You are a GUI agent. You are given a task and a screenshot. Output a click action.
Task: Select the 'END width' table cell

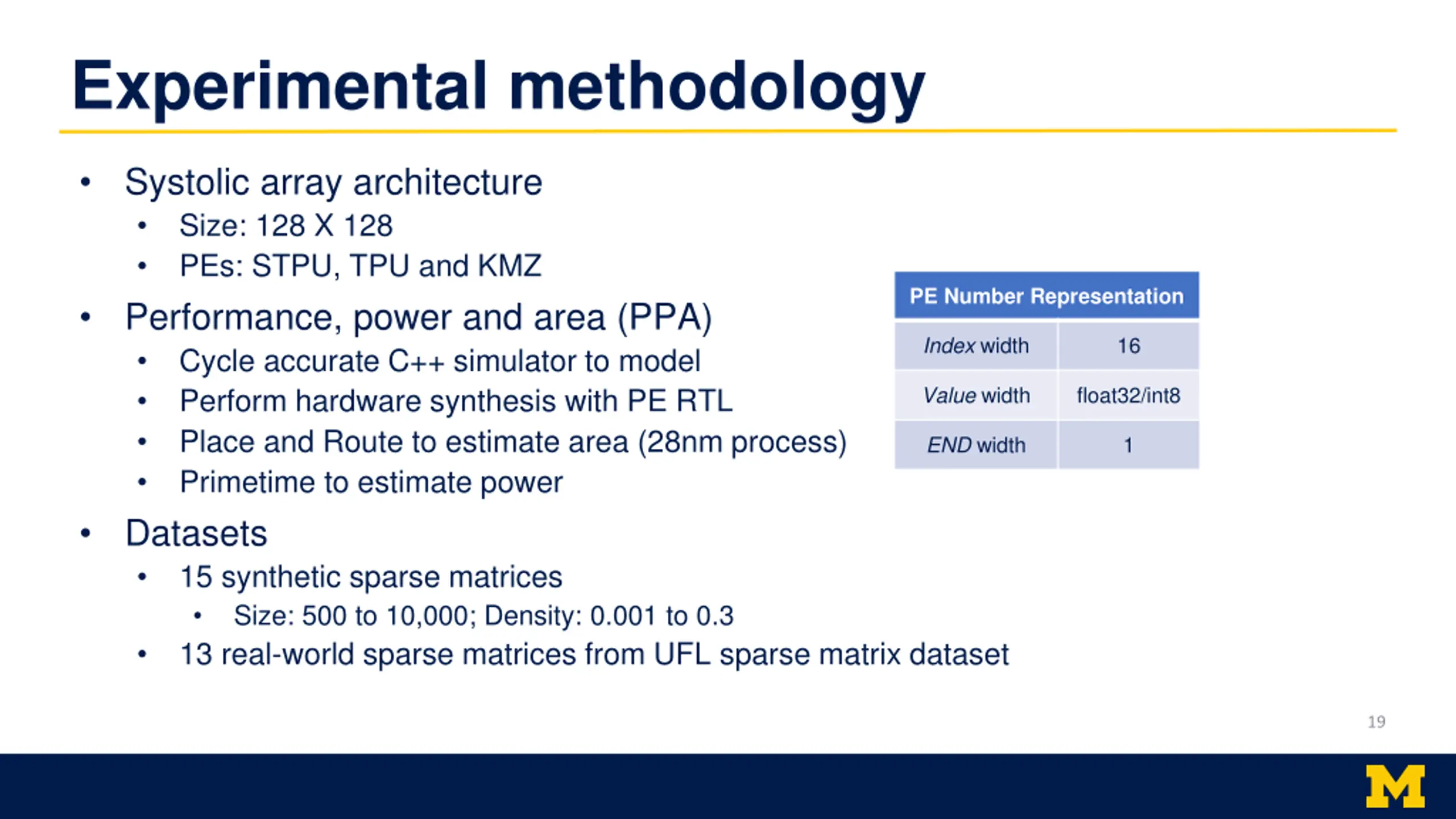(x=976, y=445)
